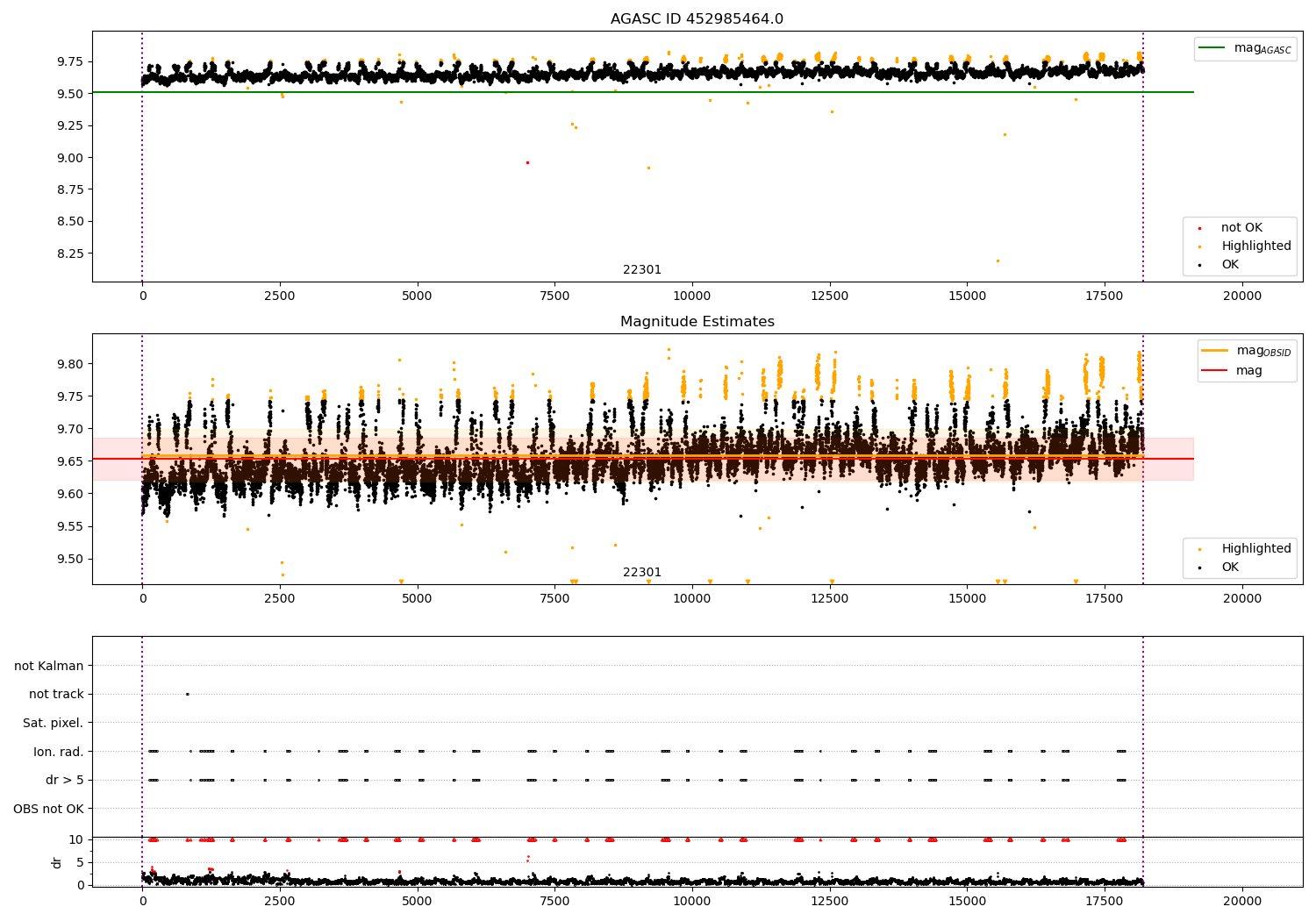The height and width of the screenshot is (921, 1316).
Task: Click the 22301 label in the top plot
Action: (x=642, y=270)
